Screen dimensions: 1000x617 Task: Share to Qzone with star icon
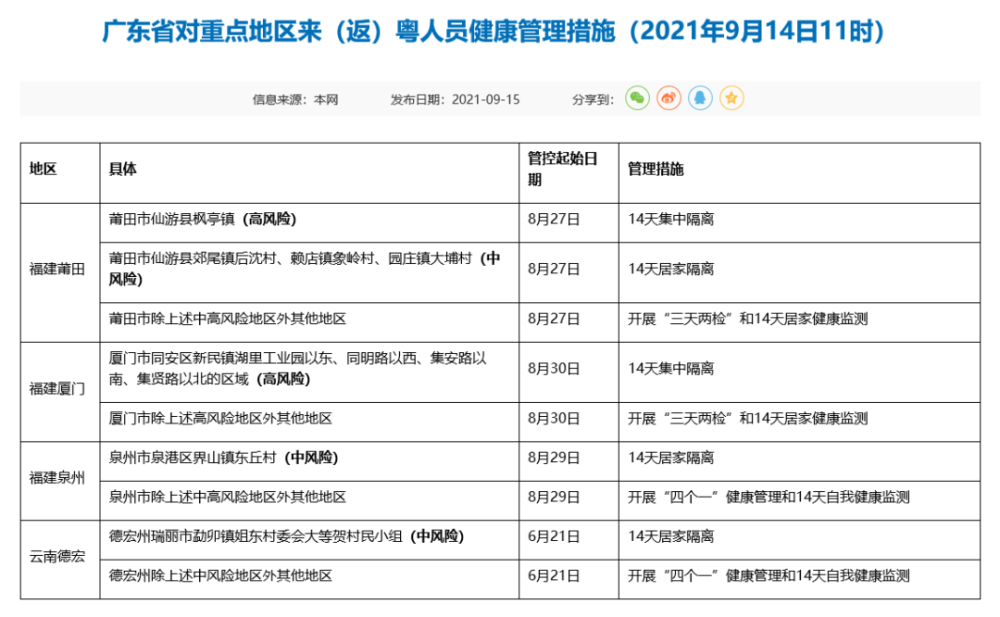point(732,98)
